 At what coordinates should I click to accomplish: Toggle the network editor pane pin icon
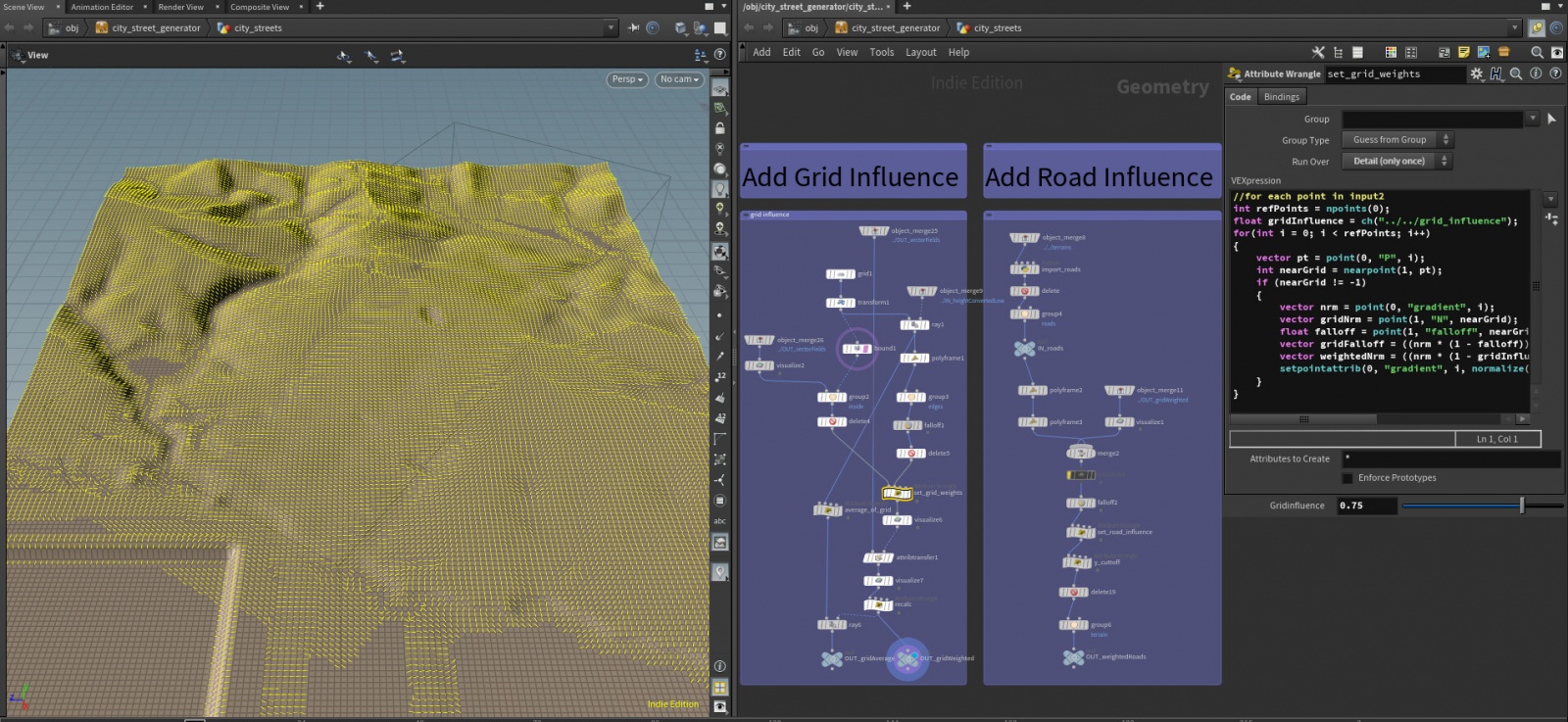pyautogui.click(x=1536, y=27)
